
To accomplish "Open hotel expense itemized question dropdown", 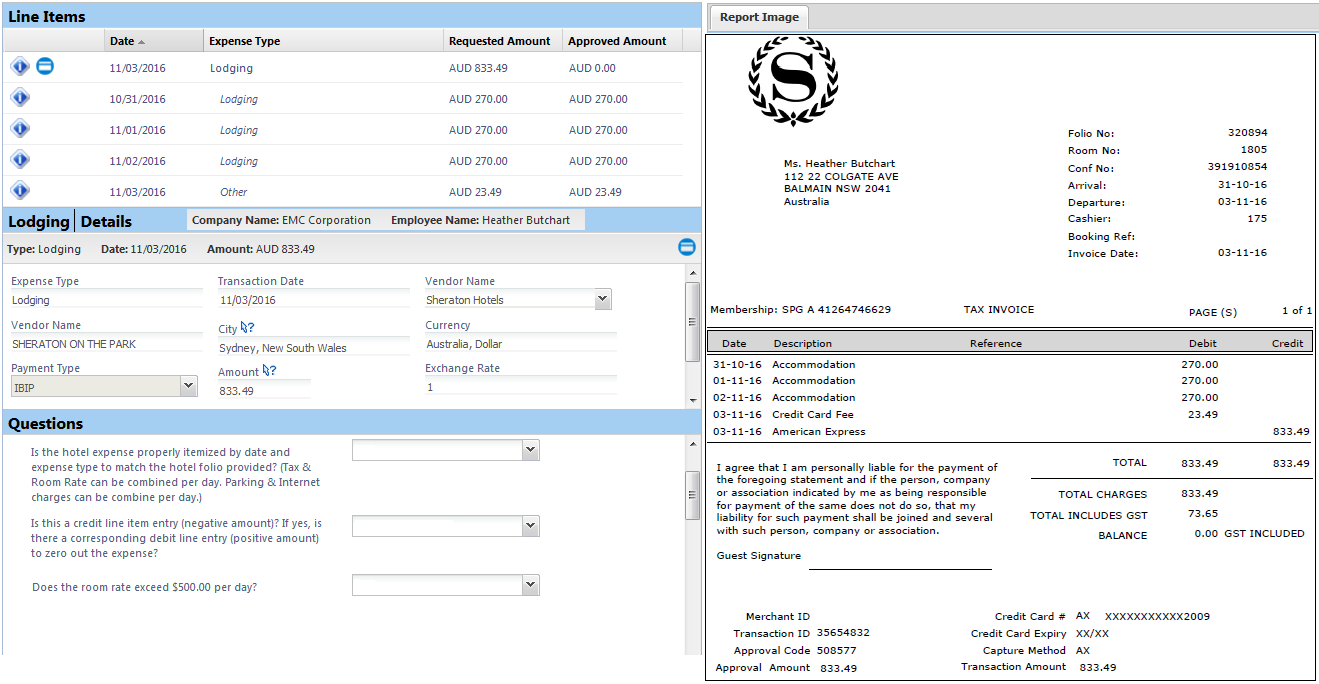I will click(x=530, y=451).
